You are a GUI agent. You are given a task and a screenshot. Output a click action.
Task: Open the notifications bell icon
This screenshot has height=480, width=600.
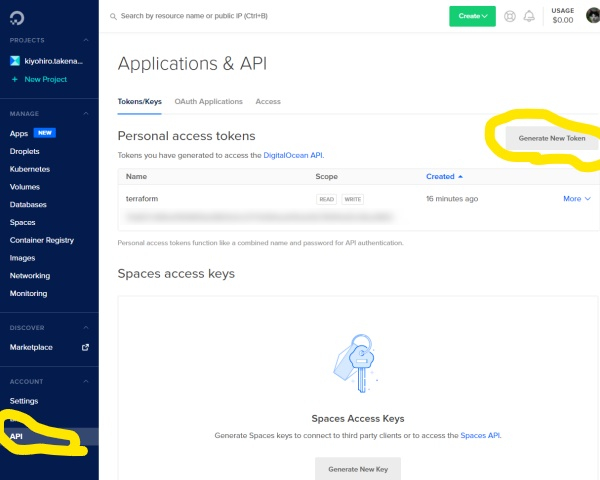(x=529, y=16)
